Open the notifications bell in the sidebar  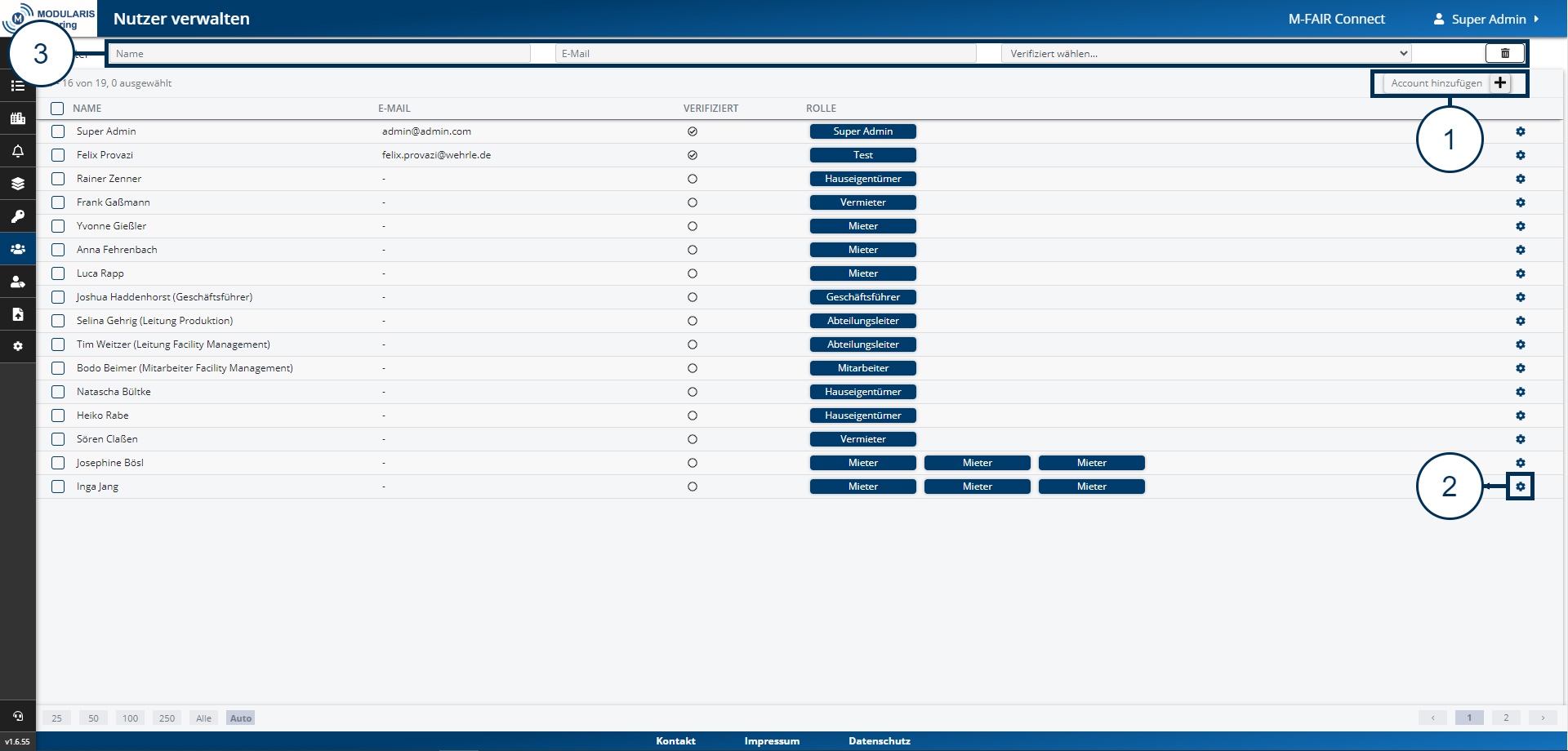coord(18,151)
